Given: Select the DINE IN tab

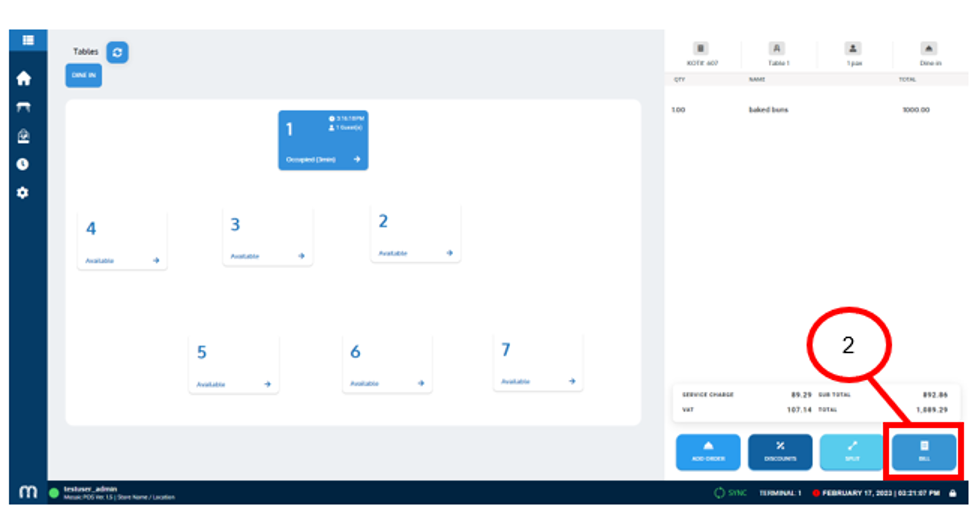Looking at the screenshot, I should coord(84,76).
